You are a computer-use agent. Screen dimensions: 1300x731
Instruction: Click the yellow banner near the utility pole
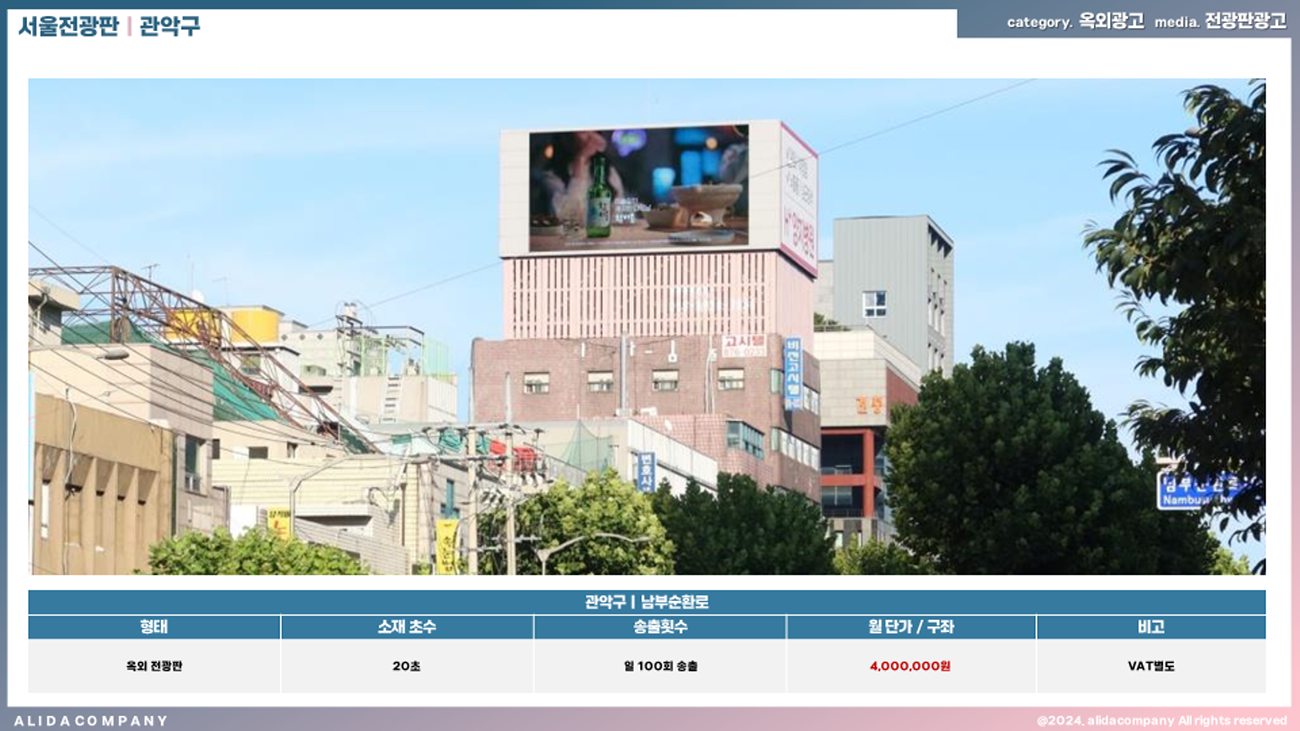446,546
